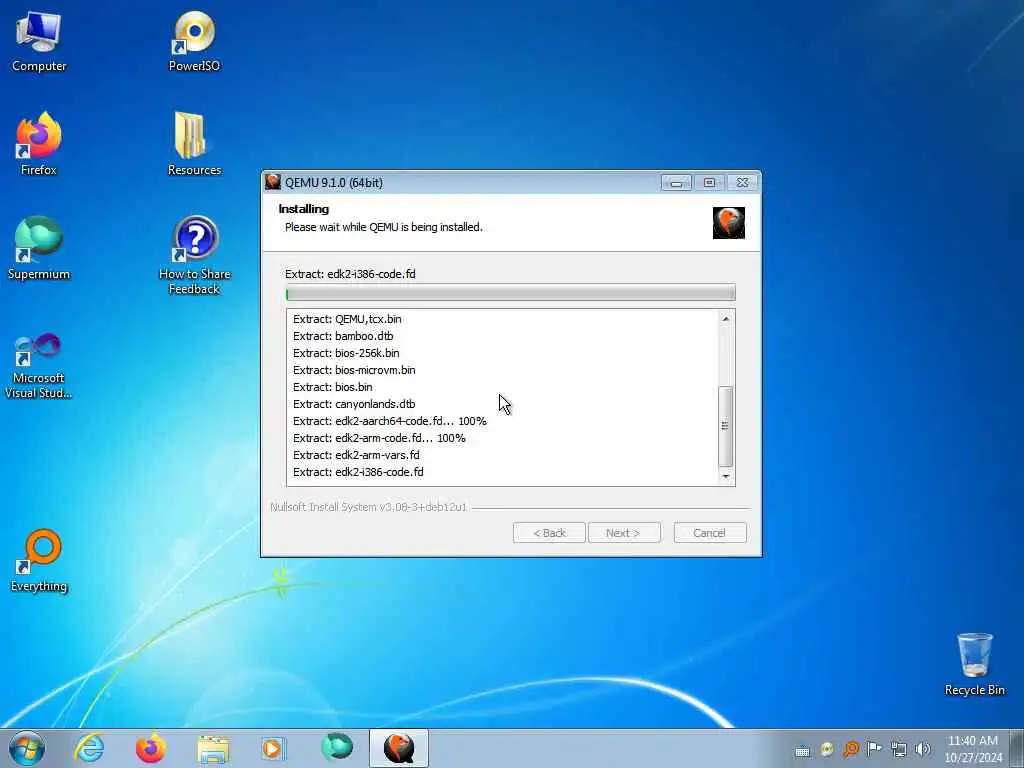
Task: Select the edk2-i386-code.fd line inside the log list
Action: coord(359,472)
